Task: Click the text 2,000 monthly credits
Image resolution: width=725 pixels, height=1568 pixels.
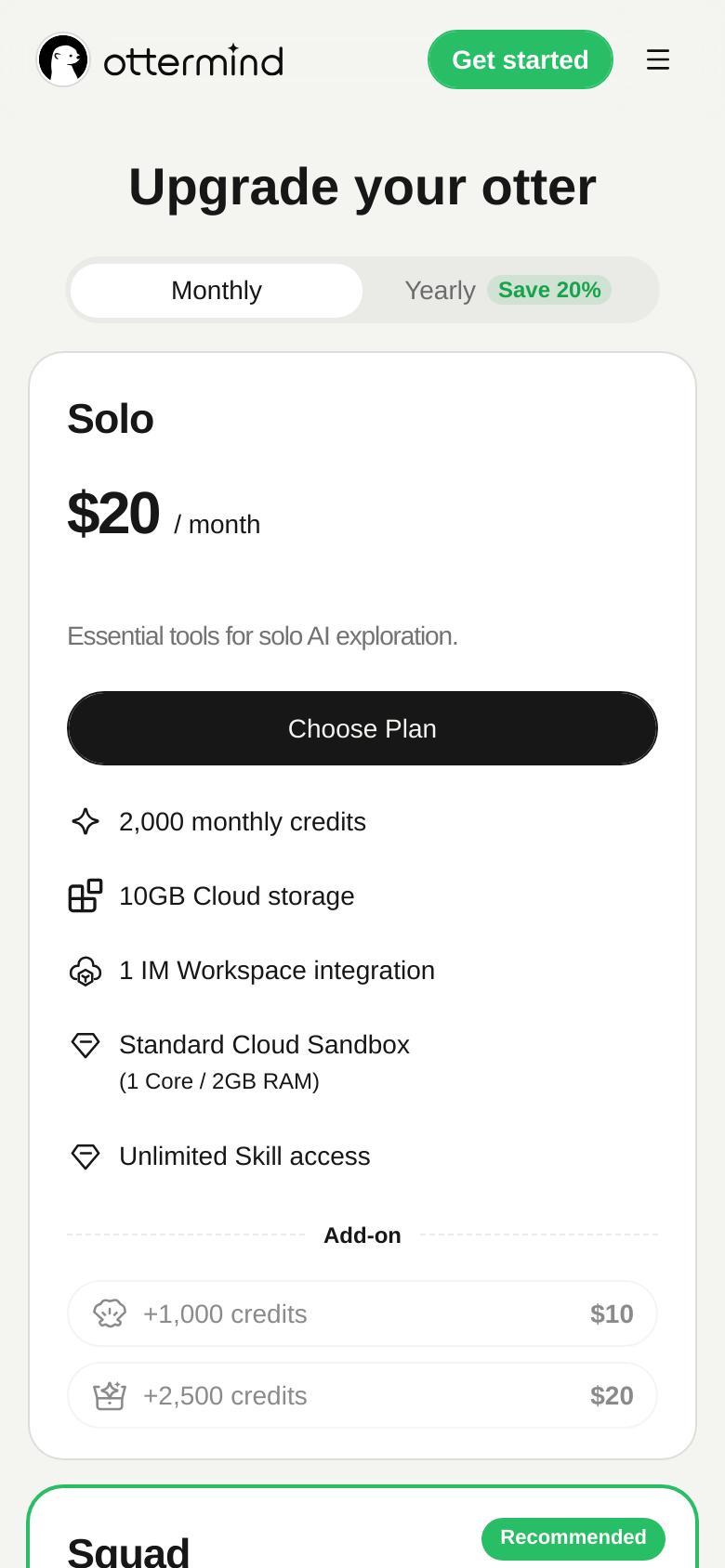Action: [x=243, y=822]
